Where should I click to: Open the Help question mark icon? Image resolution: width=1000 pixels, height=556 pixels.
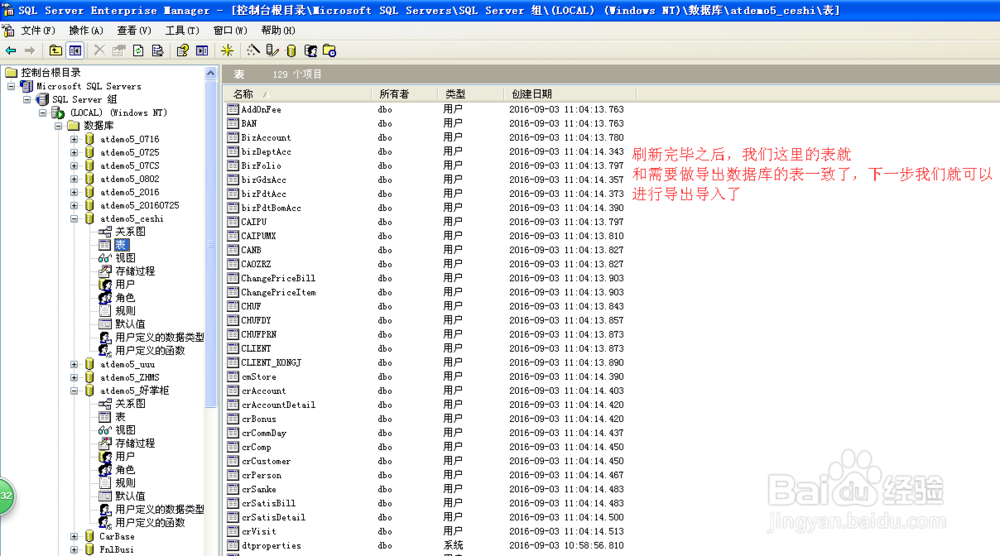pos(182,50)
